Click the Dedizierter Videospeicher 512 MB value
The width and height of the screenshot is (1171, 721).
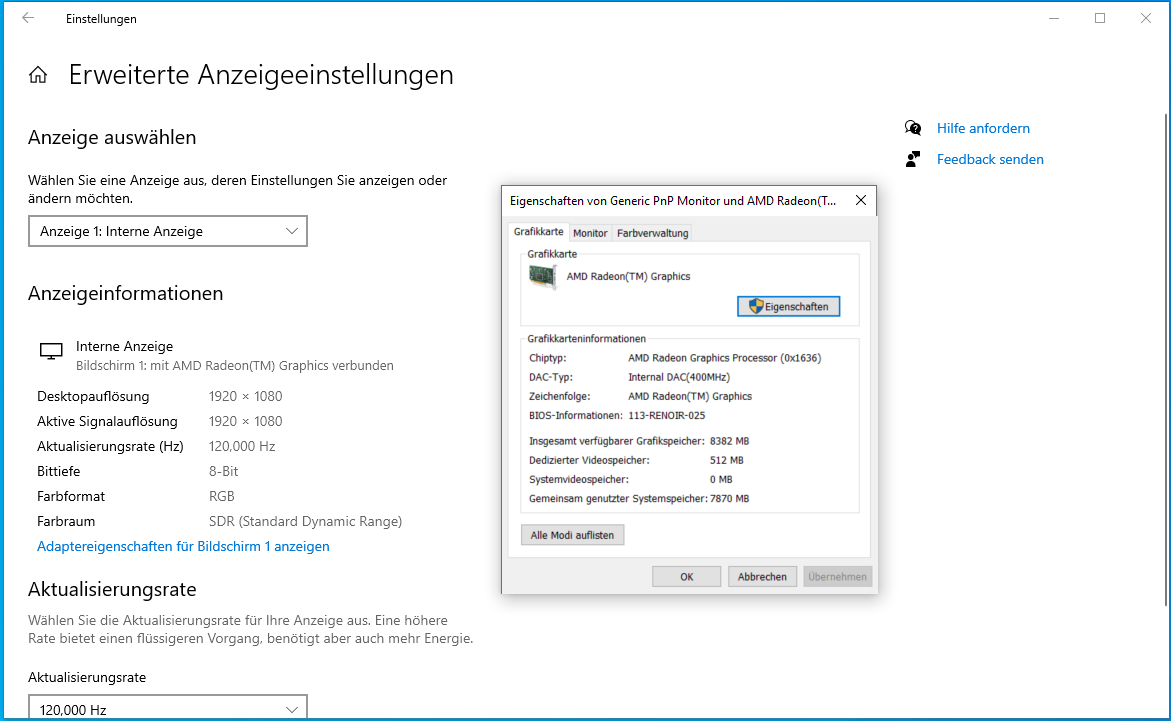click(x=727, y=460)
